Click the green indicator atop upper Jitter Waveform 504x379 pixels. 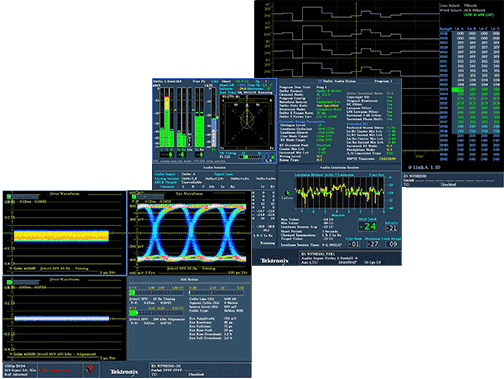coord(9,197)
